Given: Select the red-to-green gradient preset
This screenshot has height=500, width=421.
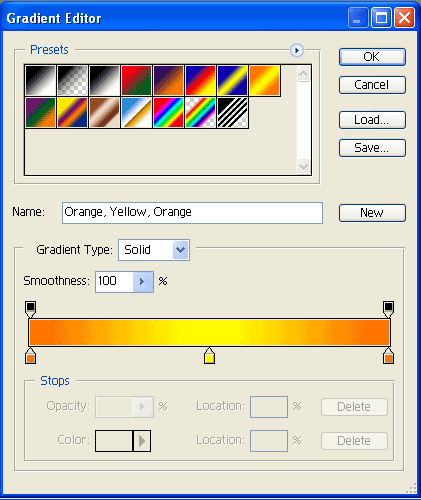Looking at the screenshot, I should point(136,80).
